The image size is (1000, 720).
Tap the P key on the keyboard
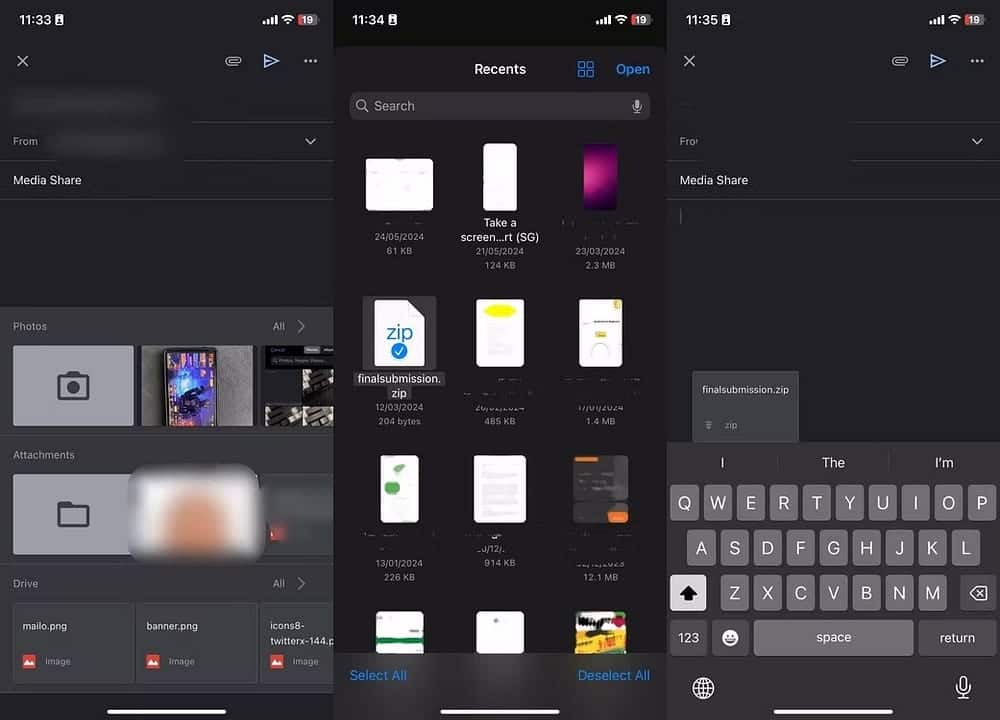[982, 503]
